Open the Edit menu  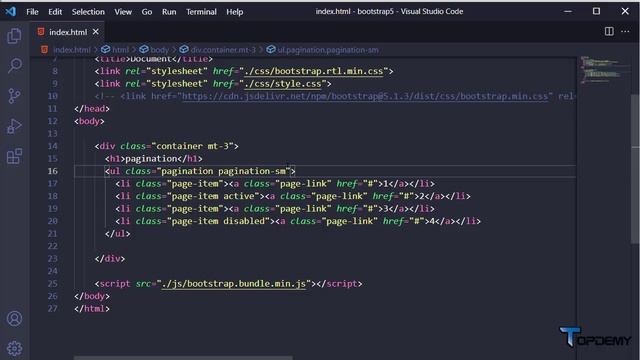55,12
